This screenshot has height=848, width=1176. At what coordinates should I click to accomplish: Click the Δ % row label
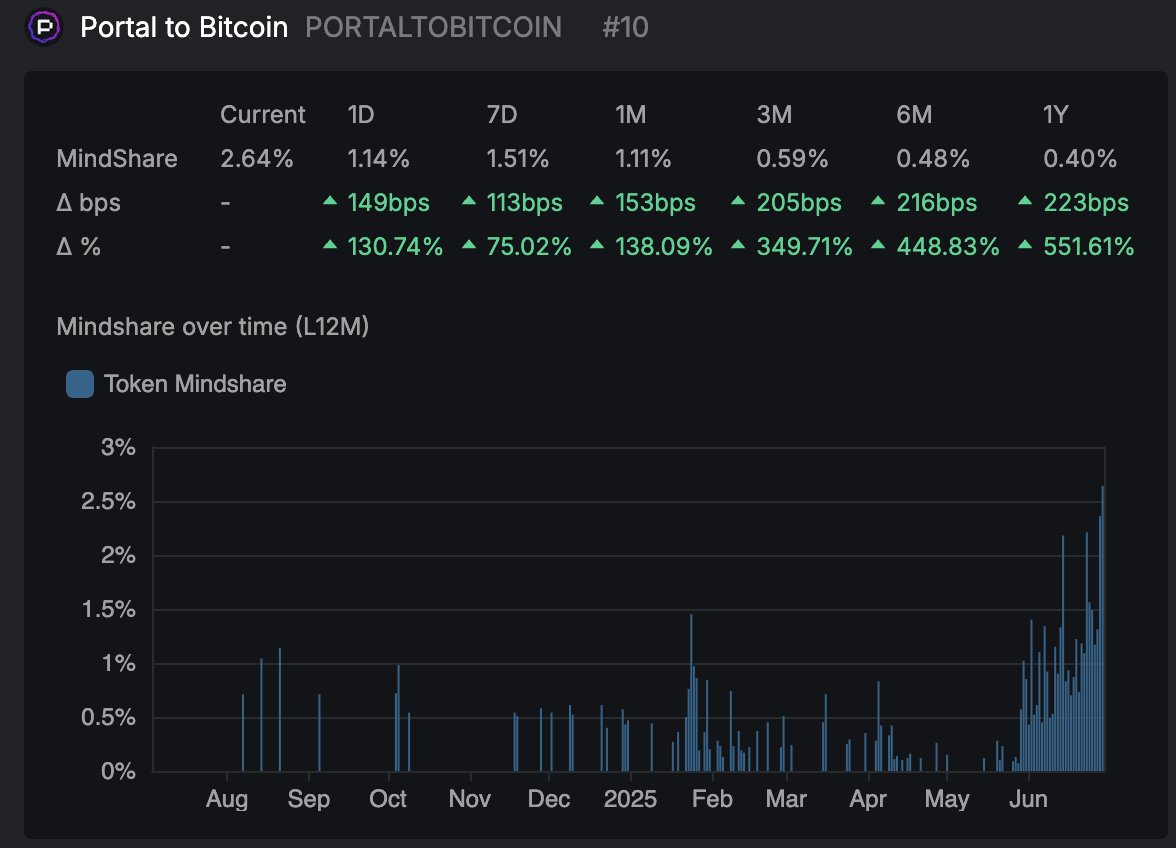click(x=79, y=246)
